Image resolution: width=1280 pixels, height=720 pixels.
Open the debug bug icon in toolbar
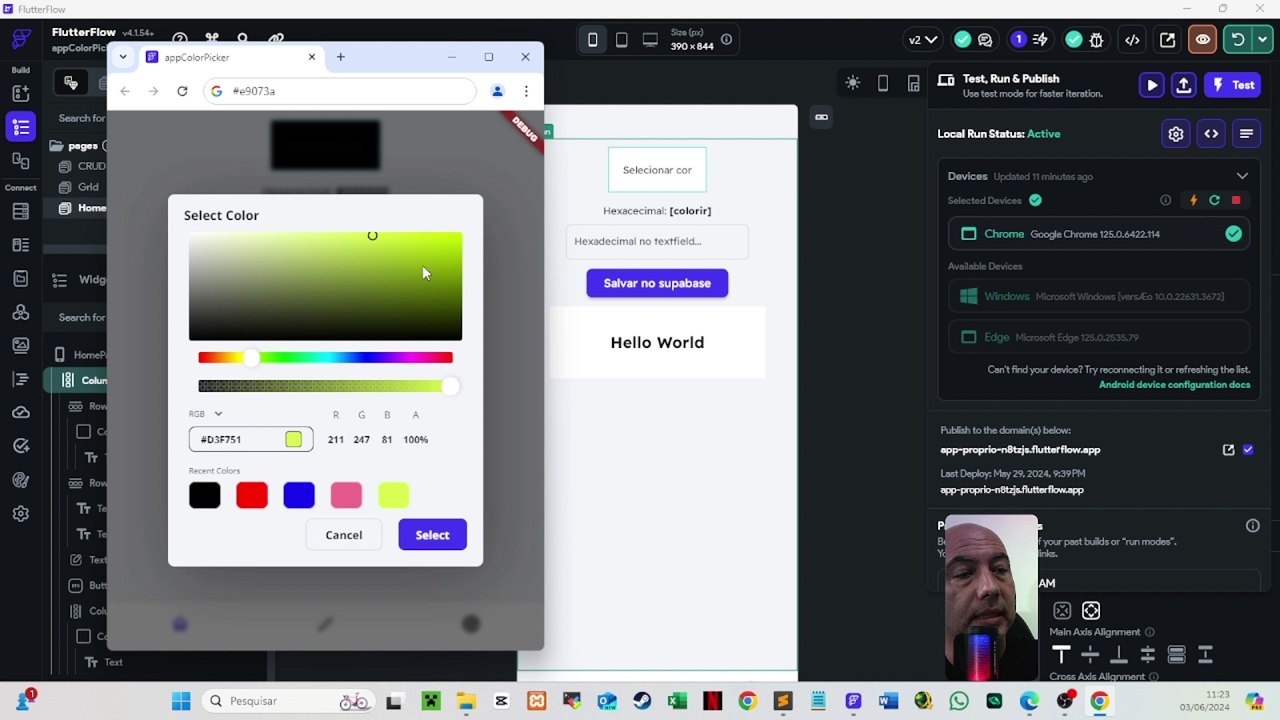pos(1096,40)
